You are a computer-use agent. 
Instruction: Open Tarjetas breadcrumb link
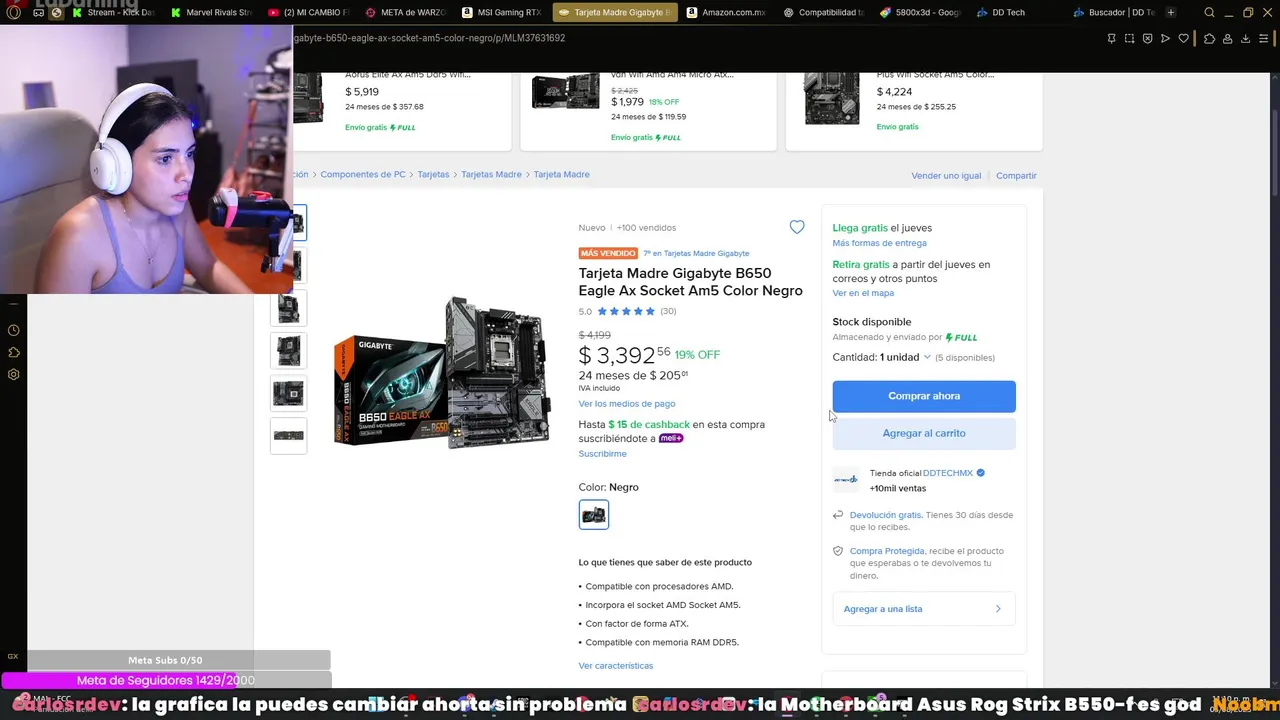[x=433, y=174]
